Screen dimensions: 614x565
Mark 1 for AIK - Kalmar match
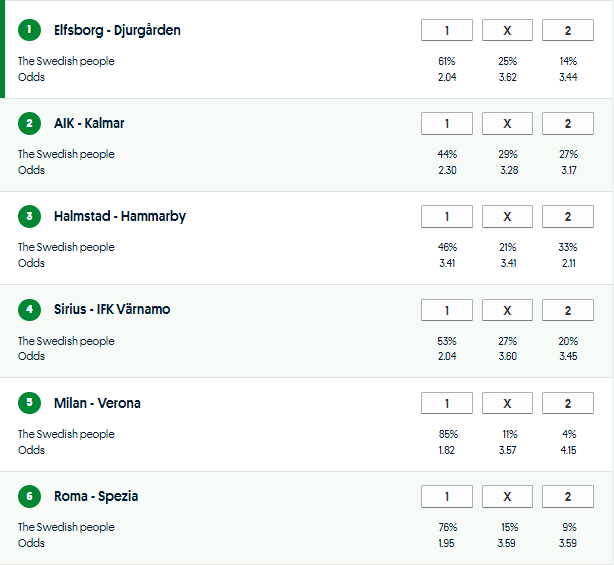pos(447,124)
